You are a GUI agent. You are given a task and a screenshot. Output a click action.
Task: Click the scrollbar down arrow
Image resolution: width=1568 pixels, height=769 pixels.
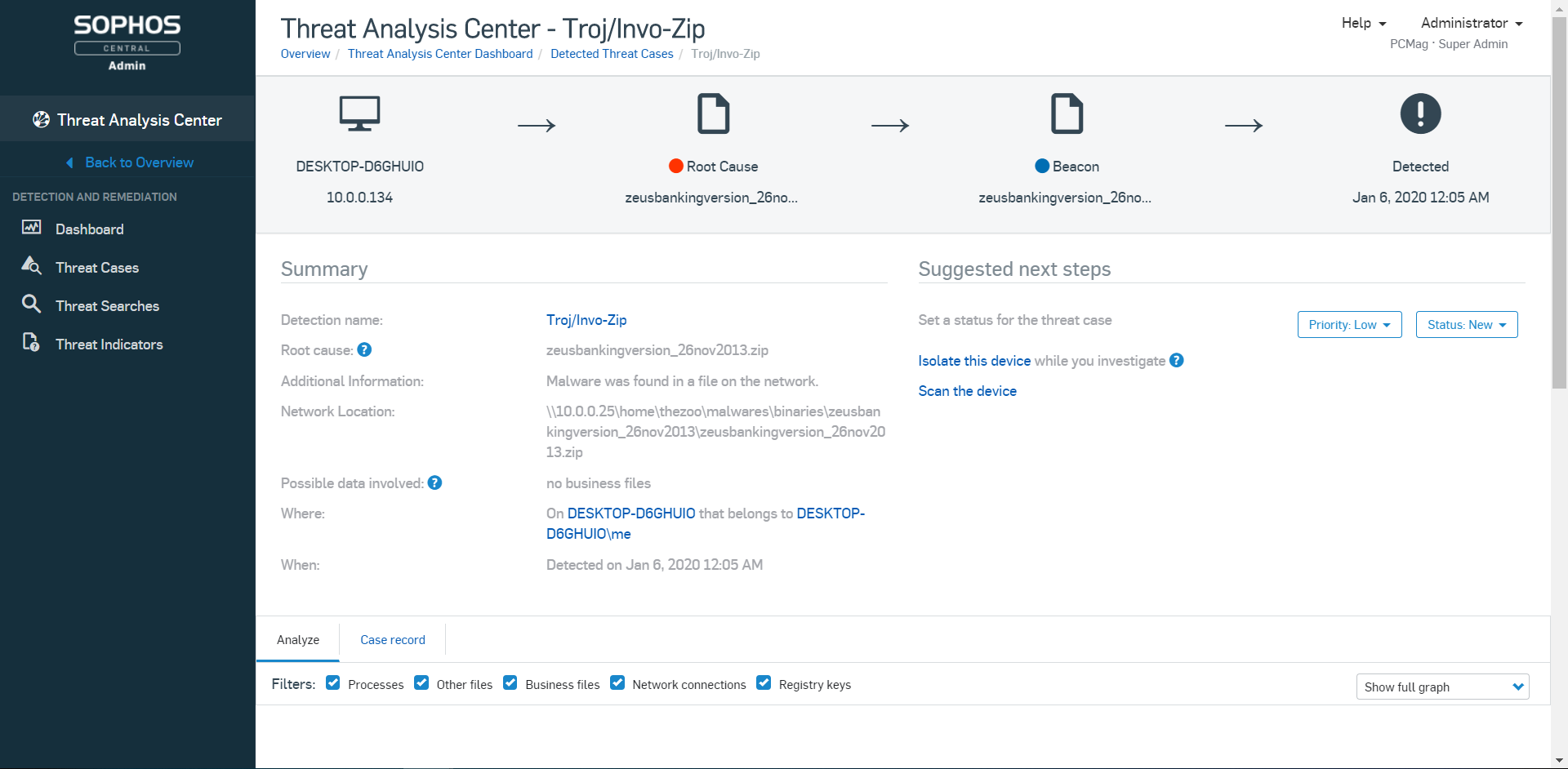click(x=1559, y=761)
